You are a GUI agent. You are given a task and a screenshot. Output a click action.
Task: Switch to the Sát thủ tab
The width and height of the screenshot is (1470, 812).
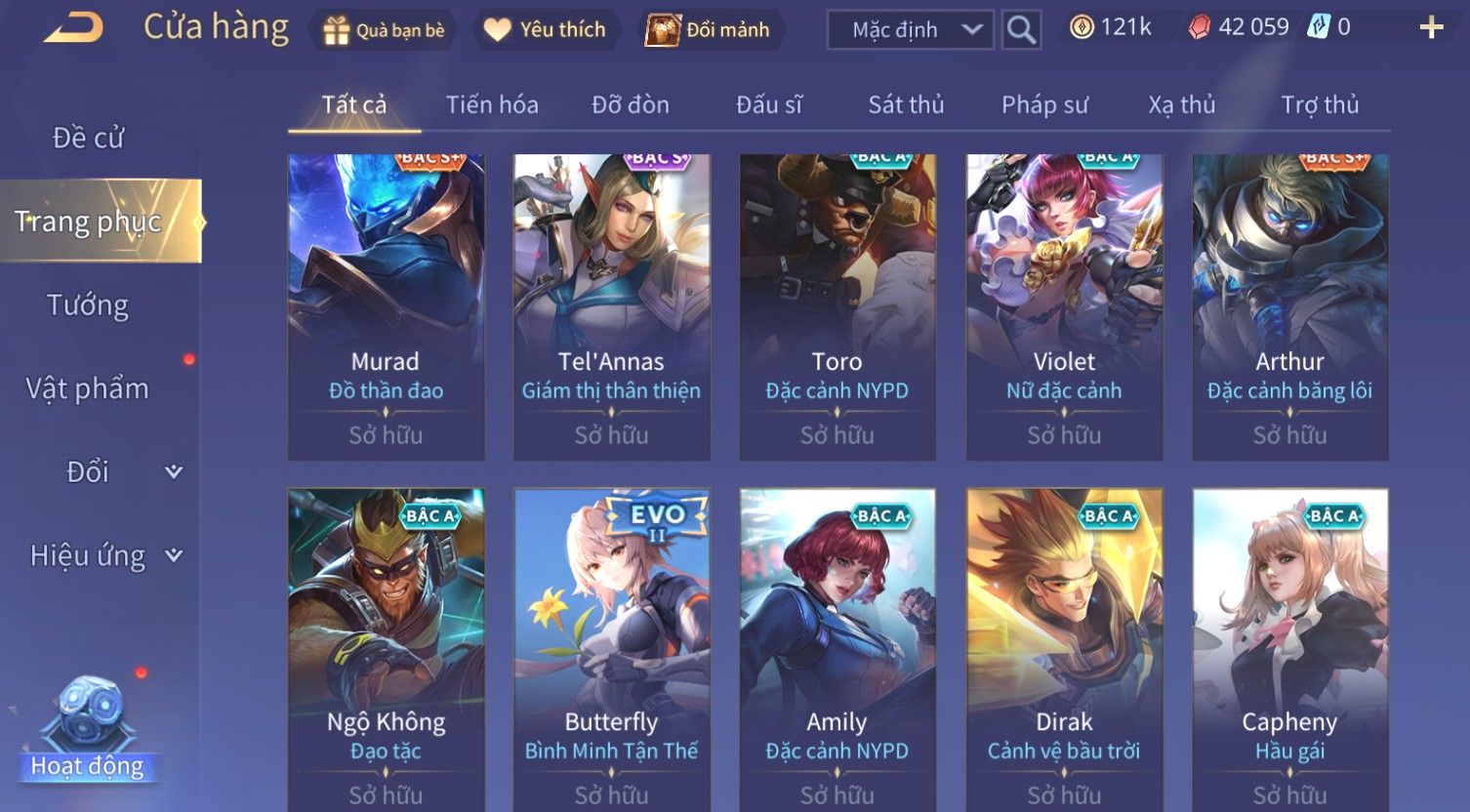tap(906, 104)
